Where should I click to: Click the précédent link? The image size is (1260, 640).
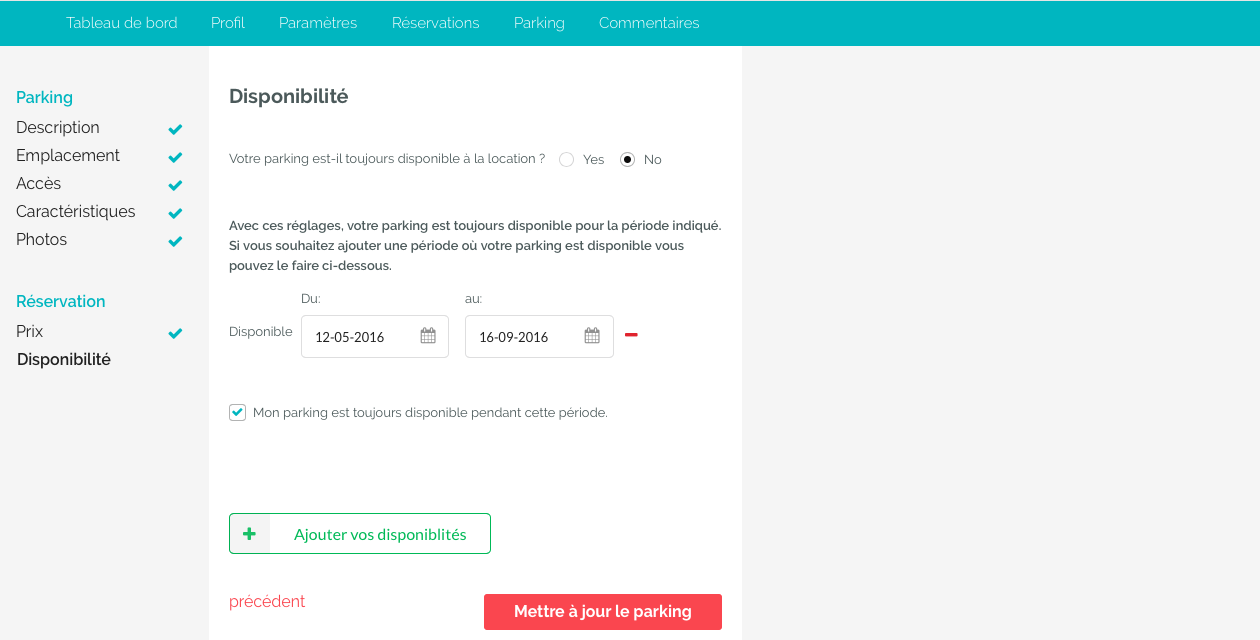tap(267, 601)
